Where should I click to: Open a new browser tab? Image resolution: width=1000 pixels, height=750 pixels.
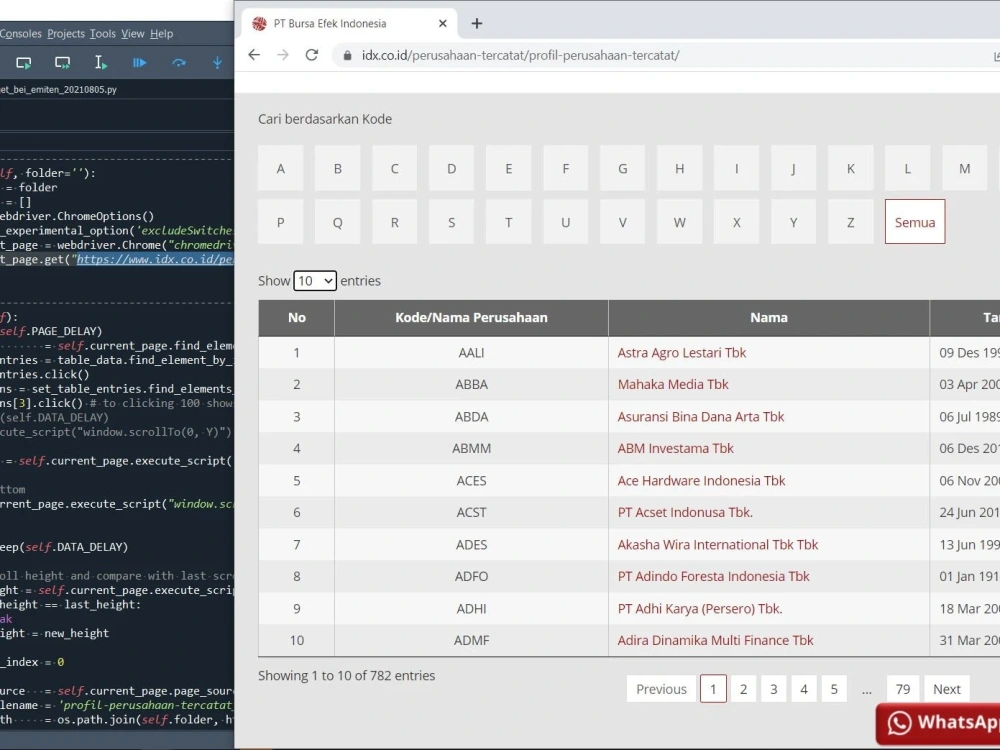476,24
